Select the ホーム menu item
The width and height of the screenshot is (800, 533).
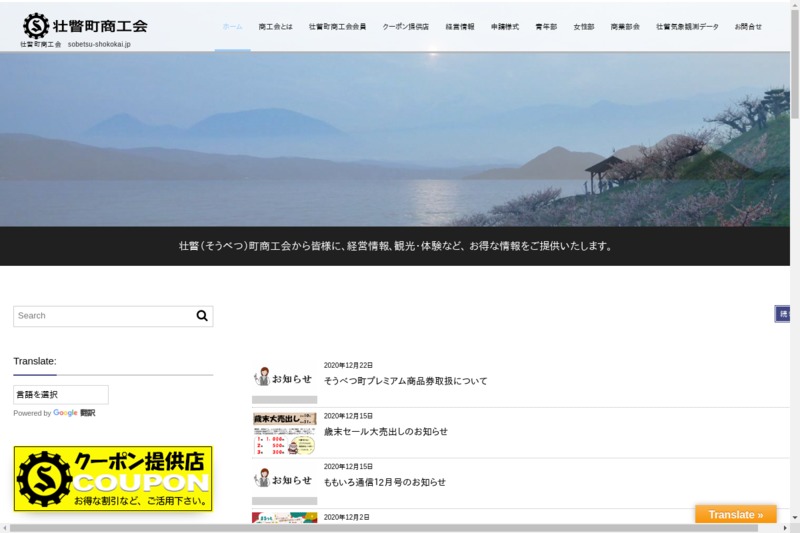click(x=232, y=27)
